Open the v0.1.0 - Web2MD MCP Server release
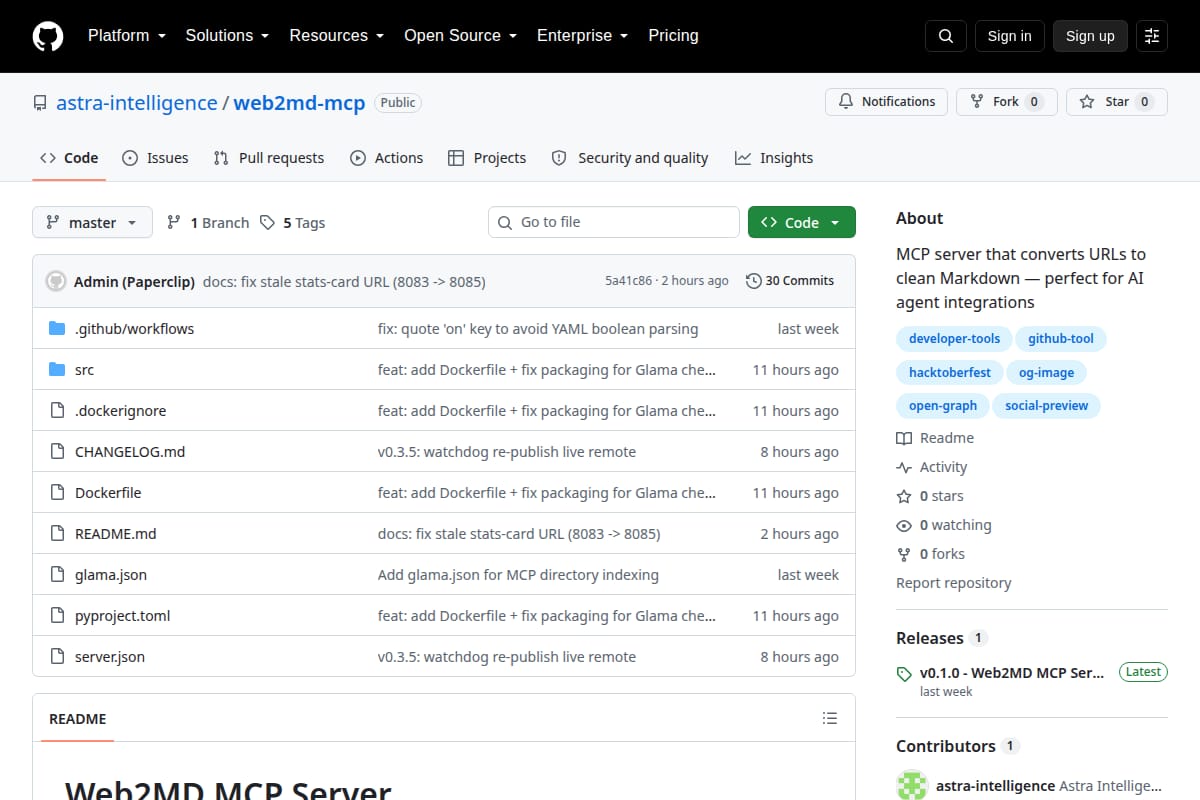The image size is (1200, 800). click(x=1012, y=673)
